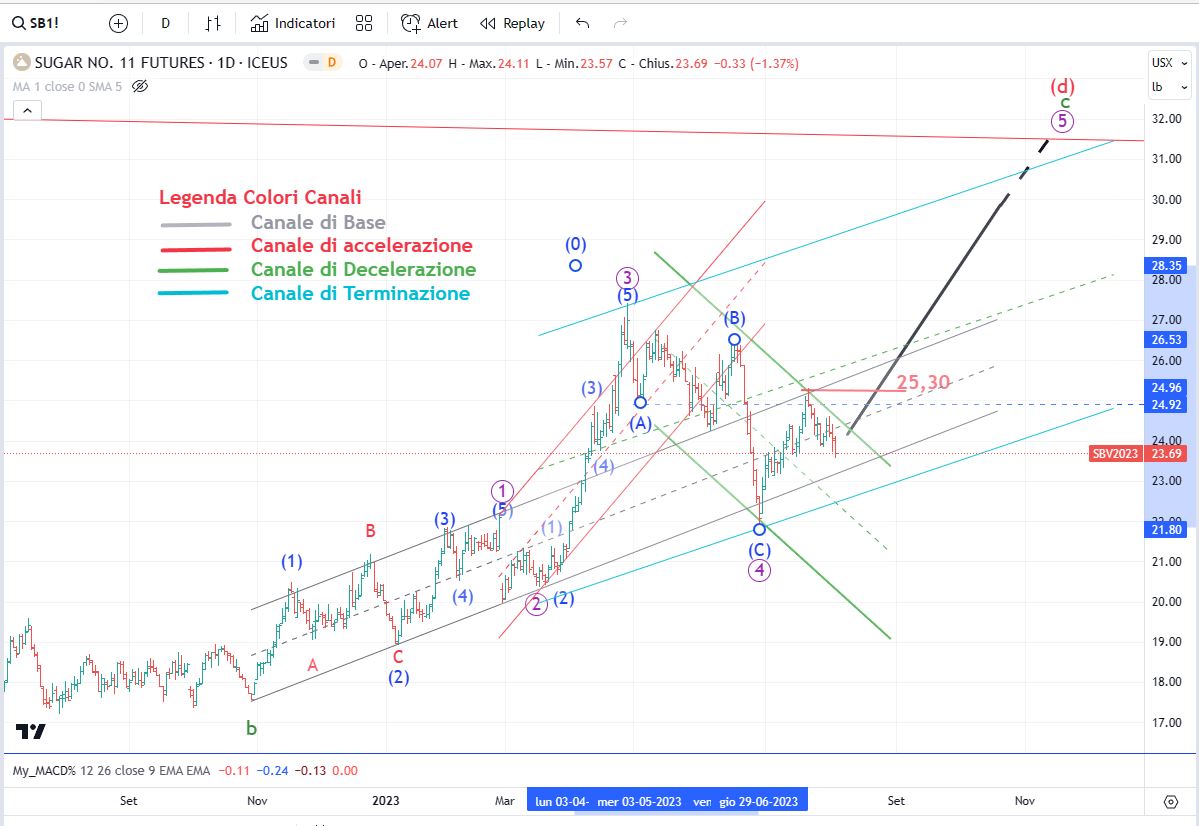Select Canale di accelerazione legend text

pyautogui.click(x=362, y=246)
